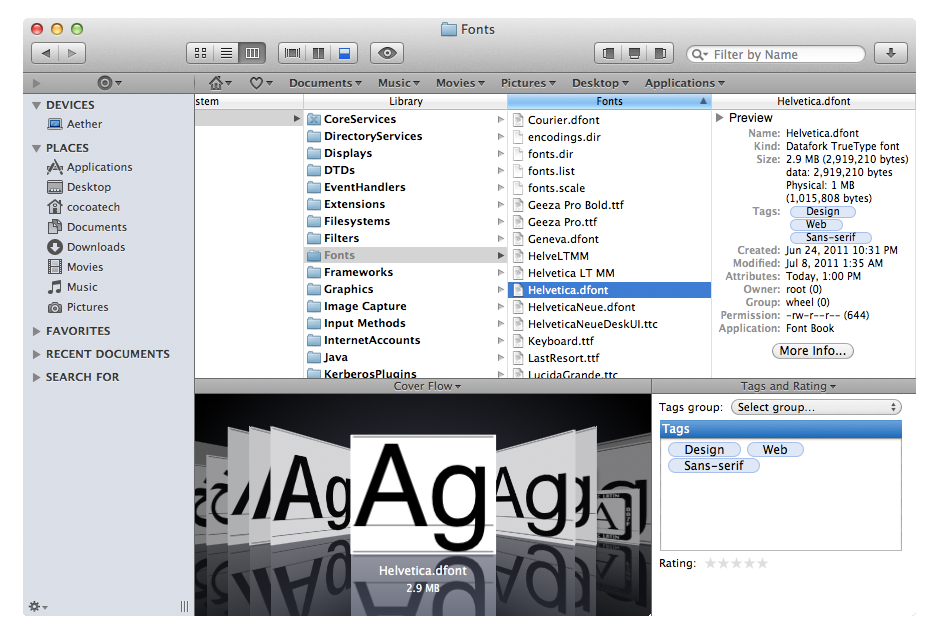Viewport: 940px width, 636px height.
Task: Select Geneva.dfont file
Action: point(609,239)
